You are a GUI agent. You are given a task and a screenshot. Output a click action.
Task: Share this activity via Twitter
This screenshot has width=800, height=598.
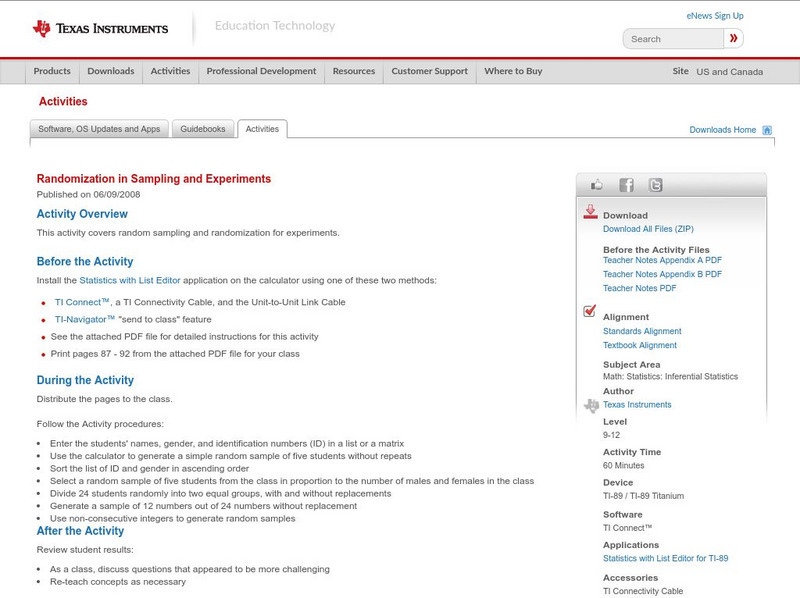(x=657, y=185)
